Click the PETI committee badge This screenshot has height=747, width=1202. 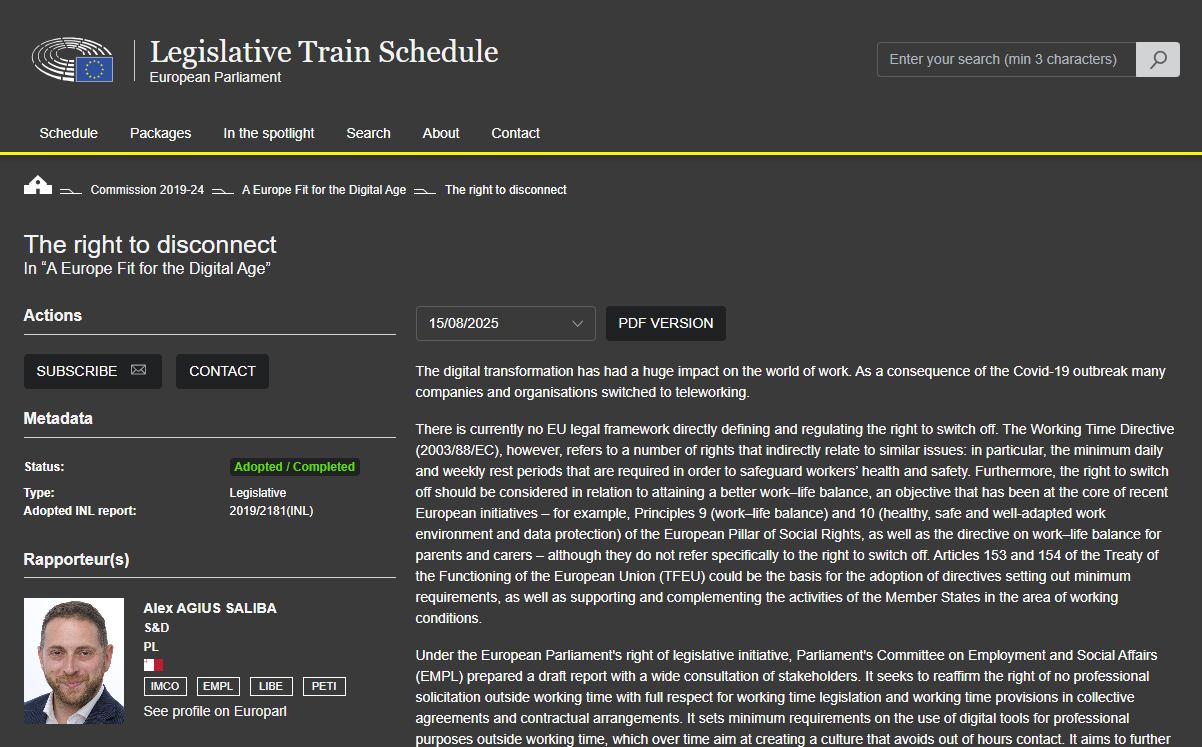[324, 686]
